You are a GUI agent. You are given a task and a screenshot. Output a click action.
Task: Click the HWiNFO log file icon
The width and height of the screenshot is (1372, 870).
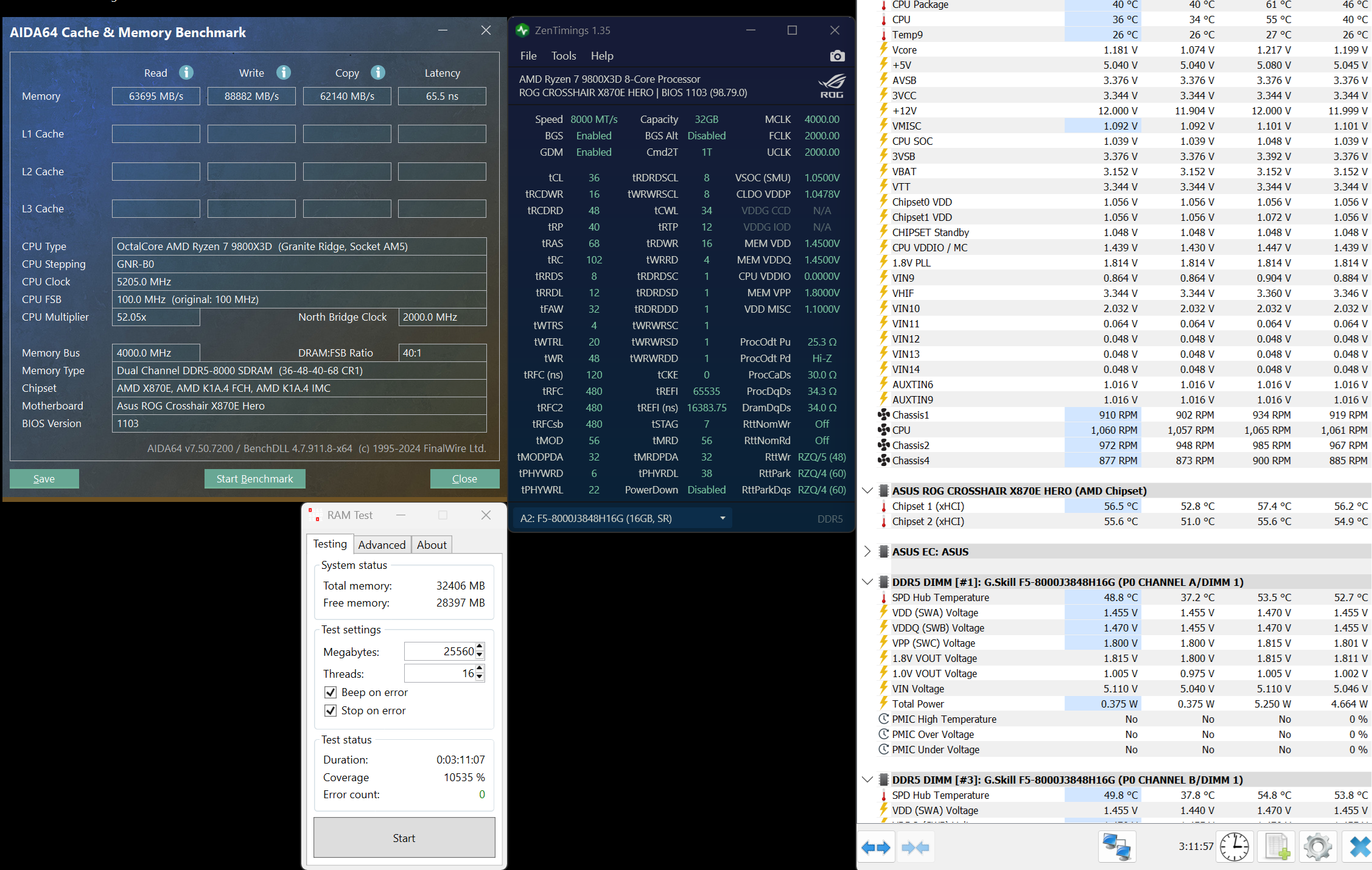[x=1276, y=847]
